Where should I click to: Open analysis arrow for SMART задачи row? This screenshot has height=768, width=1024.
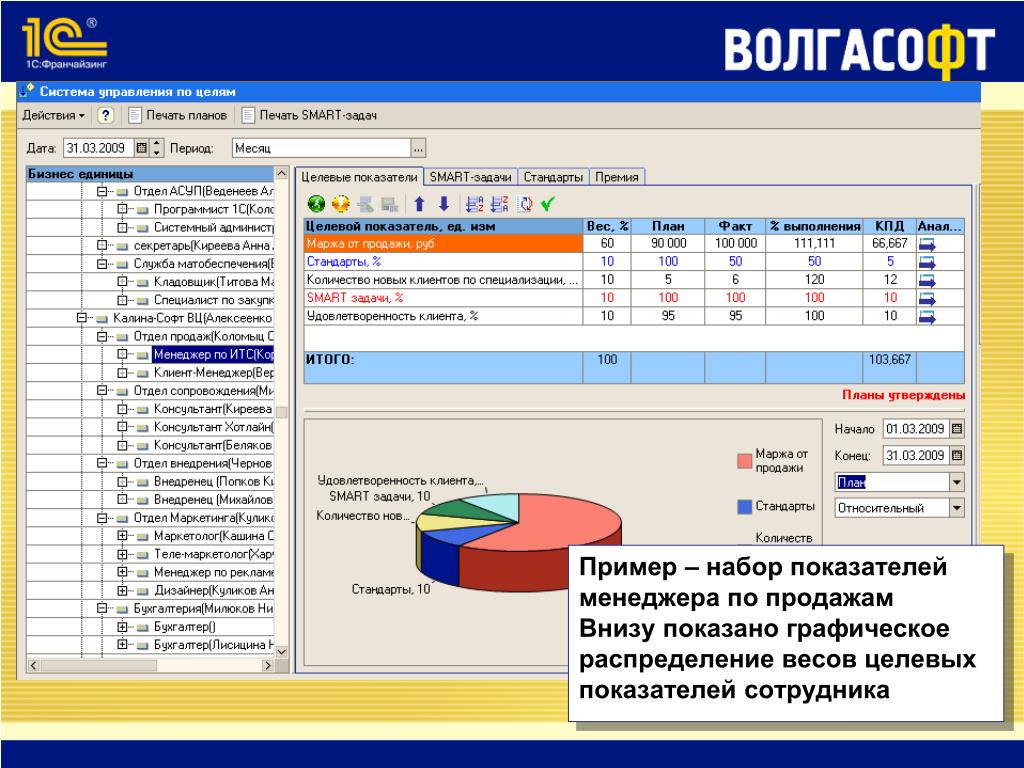927,299
